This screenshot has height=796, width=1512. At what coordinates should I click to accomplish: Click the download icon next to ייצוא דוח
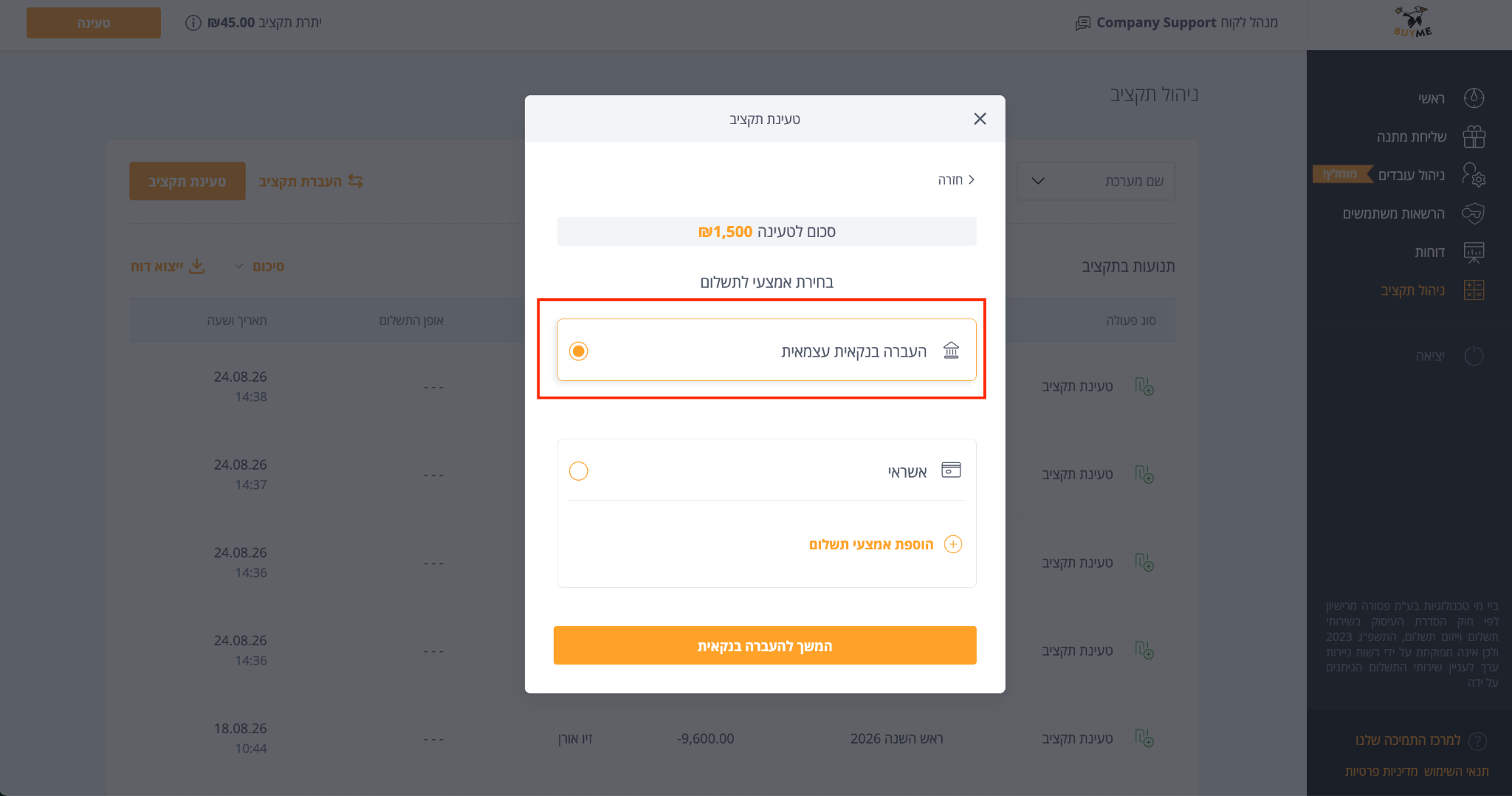point(196,266)
